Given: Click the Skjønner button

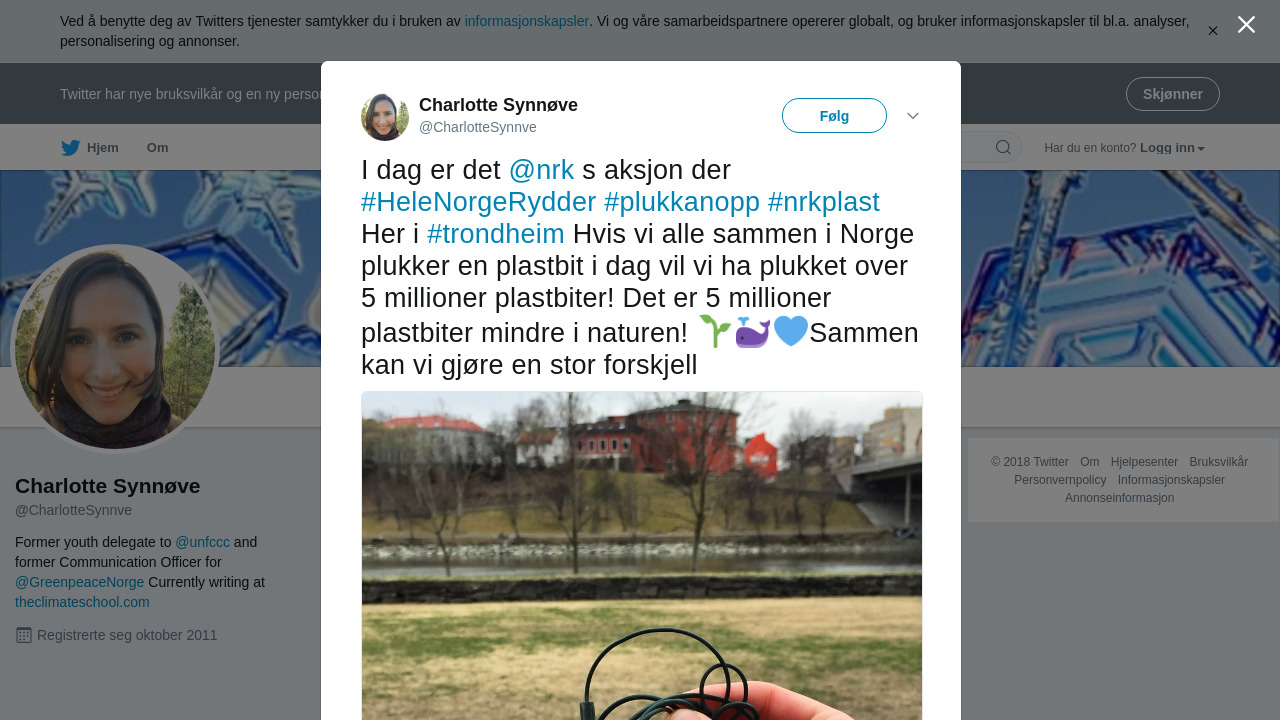Looking at the screenshot, I should pyautogui.click(x=1173, y=94).
